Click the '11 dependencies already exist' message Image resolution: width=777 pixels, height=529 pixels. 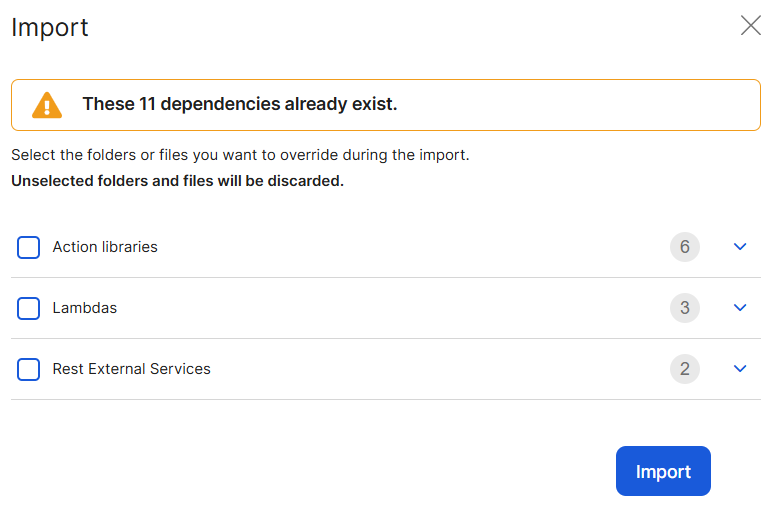(x=240, y=104)
